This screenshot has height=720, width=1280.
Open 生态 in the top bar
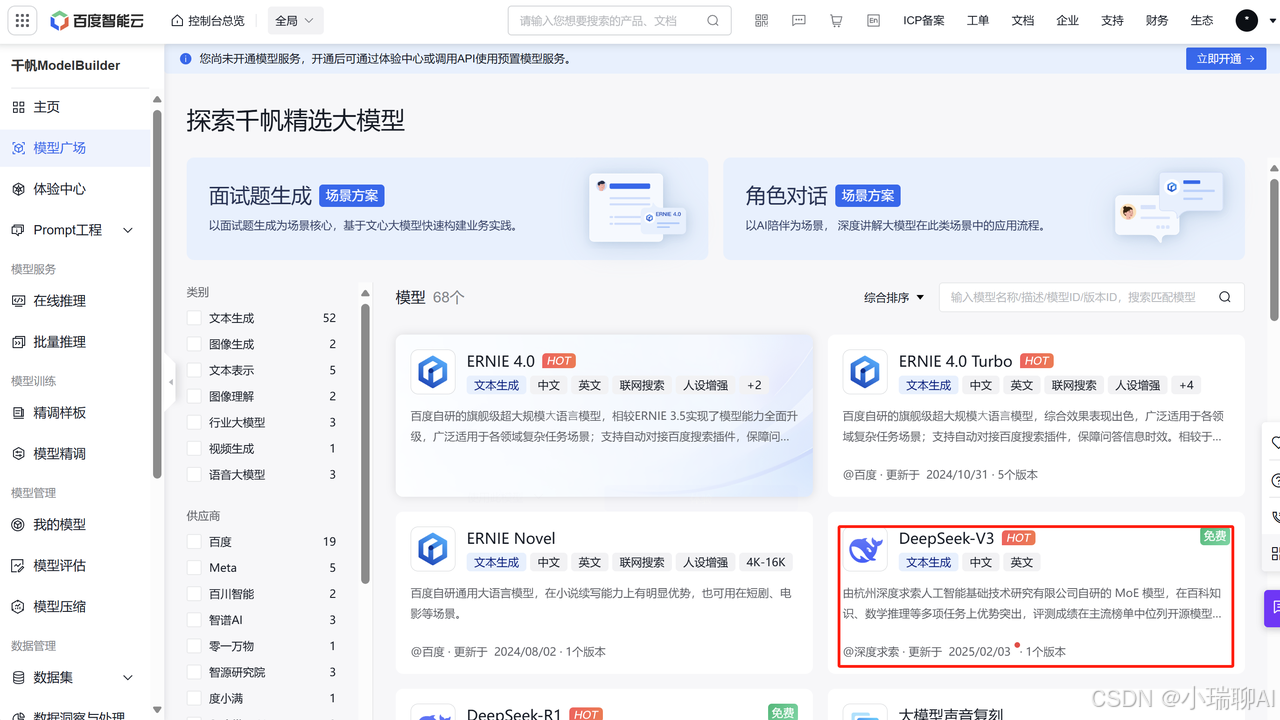click(x=1202, y=20)
